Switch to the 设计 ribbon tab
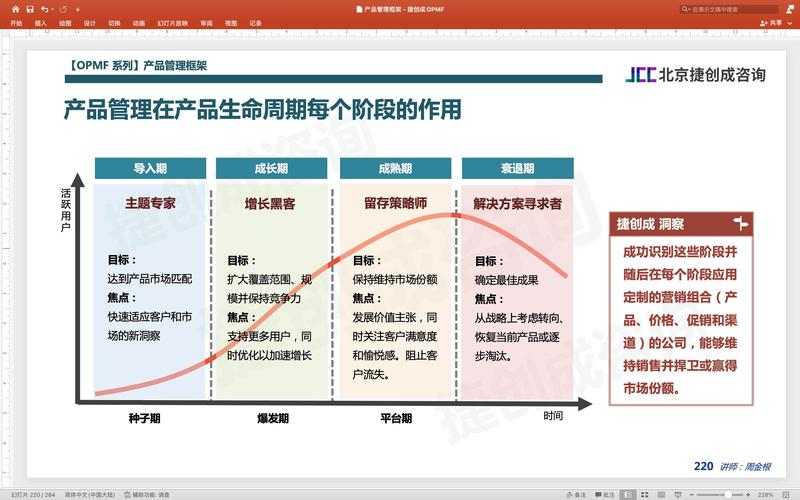Screen dimensions: 800x500 pos(90,23)
